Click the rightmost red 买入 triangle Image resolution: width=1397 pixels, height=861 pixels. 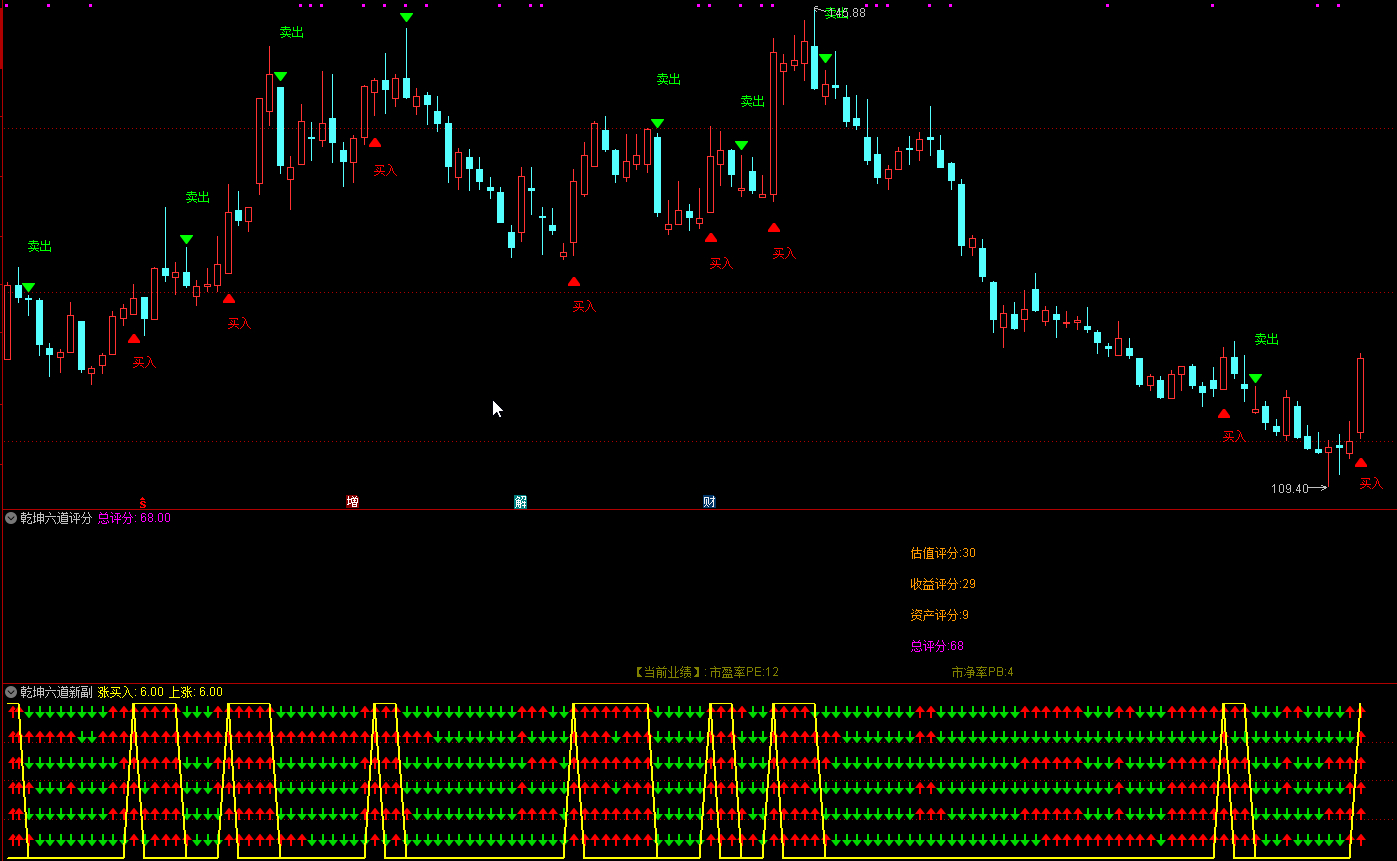point(1361,463)
